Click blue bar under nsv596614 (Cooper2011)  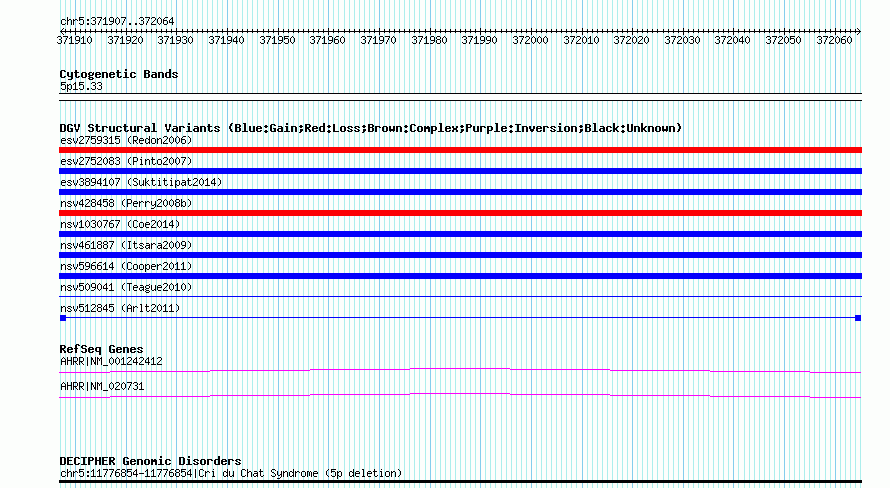tap(460, 276)
